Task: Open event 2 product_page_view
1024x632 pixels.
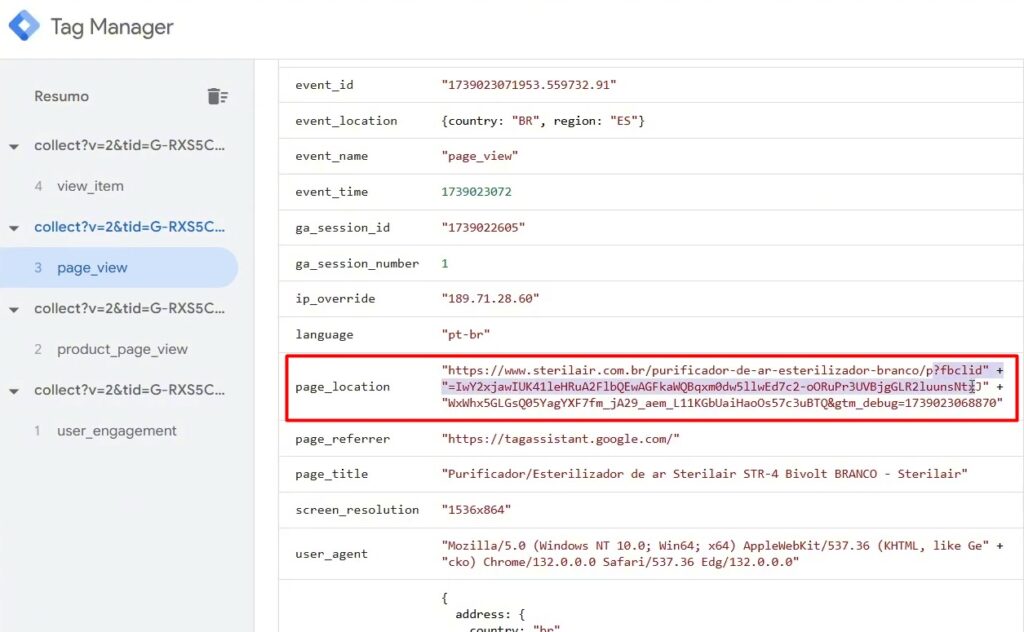Action: [122, 350]
